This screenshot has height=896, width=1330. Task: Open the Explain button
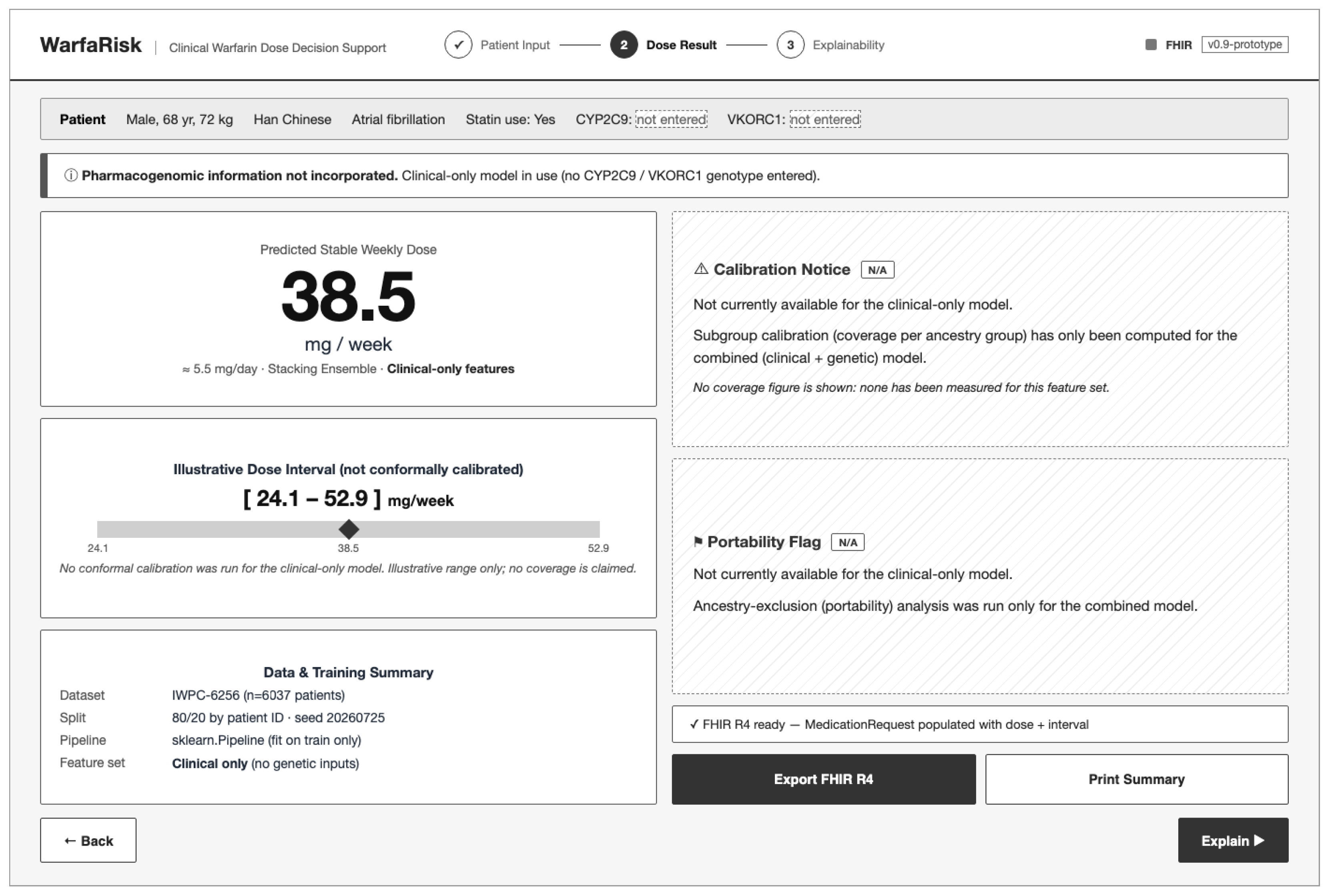1233,840
